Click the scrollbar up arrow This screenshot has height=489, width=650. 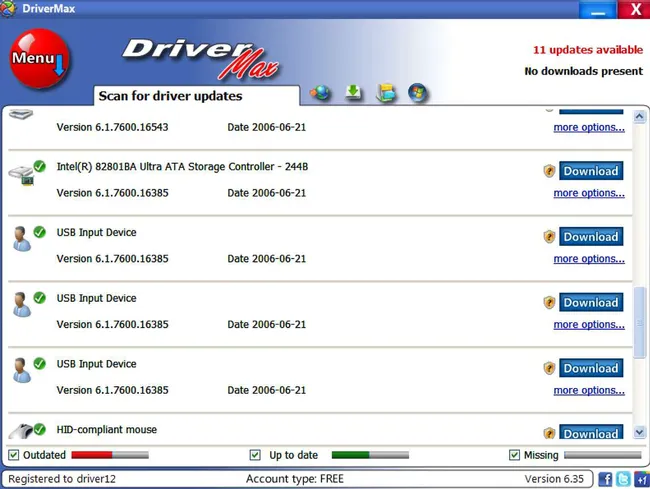click(x=639, y=116)
